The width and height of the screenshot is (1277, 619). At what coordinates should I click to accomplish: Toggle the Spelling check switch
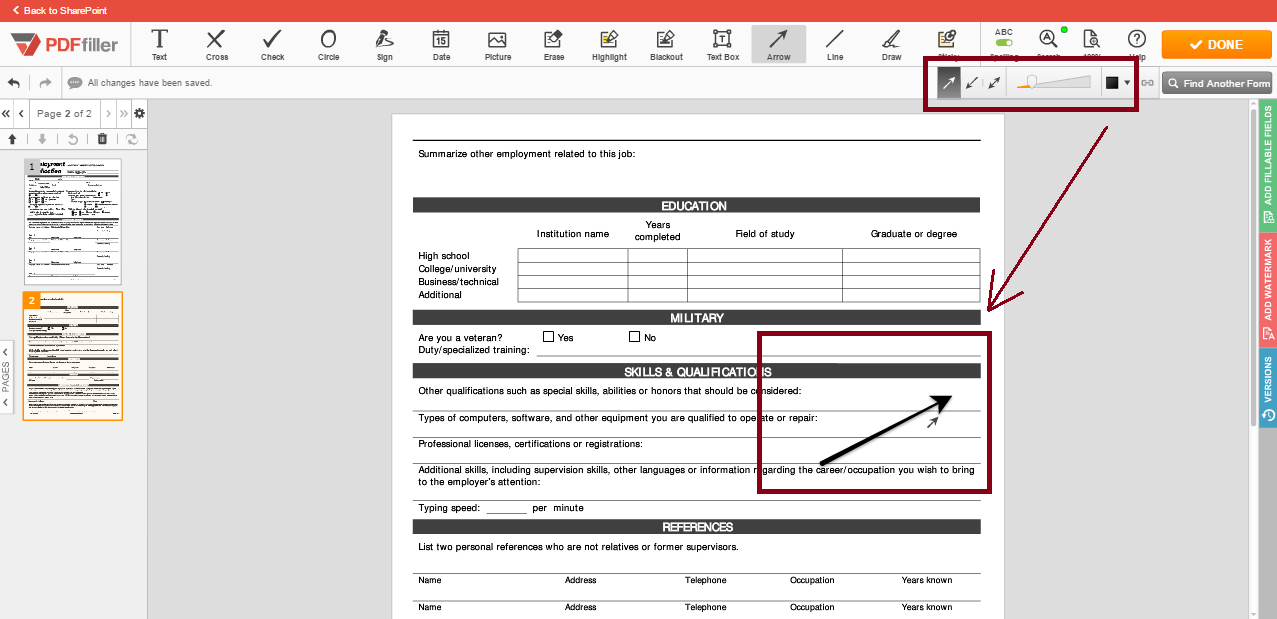[x=1003, y=43]
